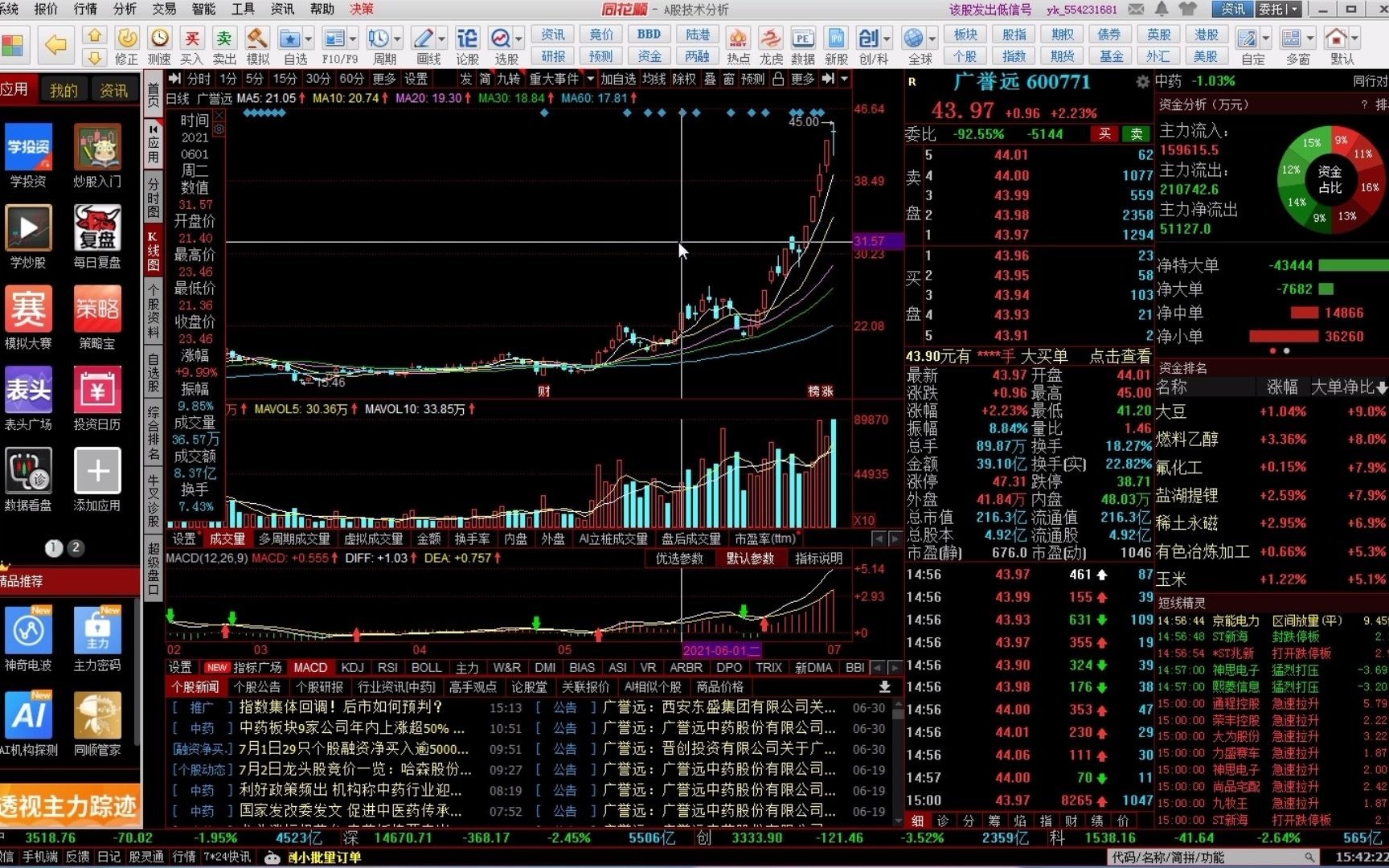This screenshot has height=868, width=1389.
Task: Click the red 买 button by 委比
Action: [1105, 133]
